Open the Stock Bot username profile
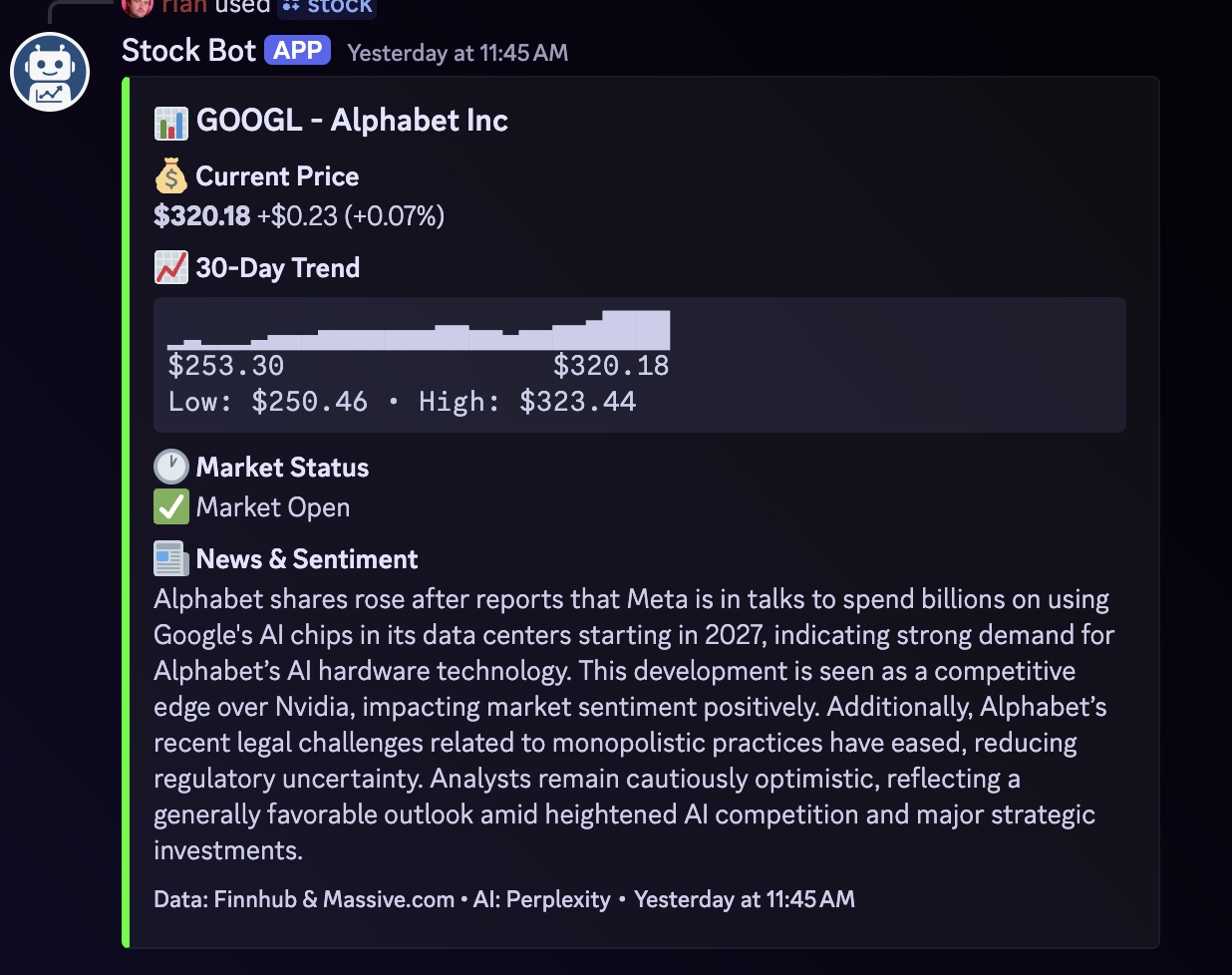The image size is (1232, 975). point(188,51)
